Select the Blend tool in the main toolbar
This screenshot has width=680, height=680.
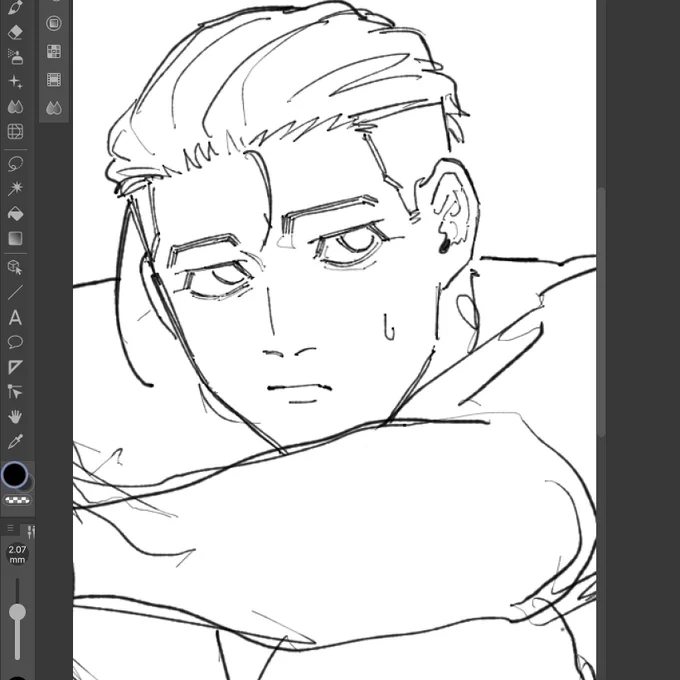(15, 107)
